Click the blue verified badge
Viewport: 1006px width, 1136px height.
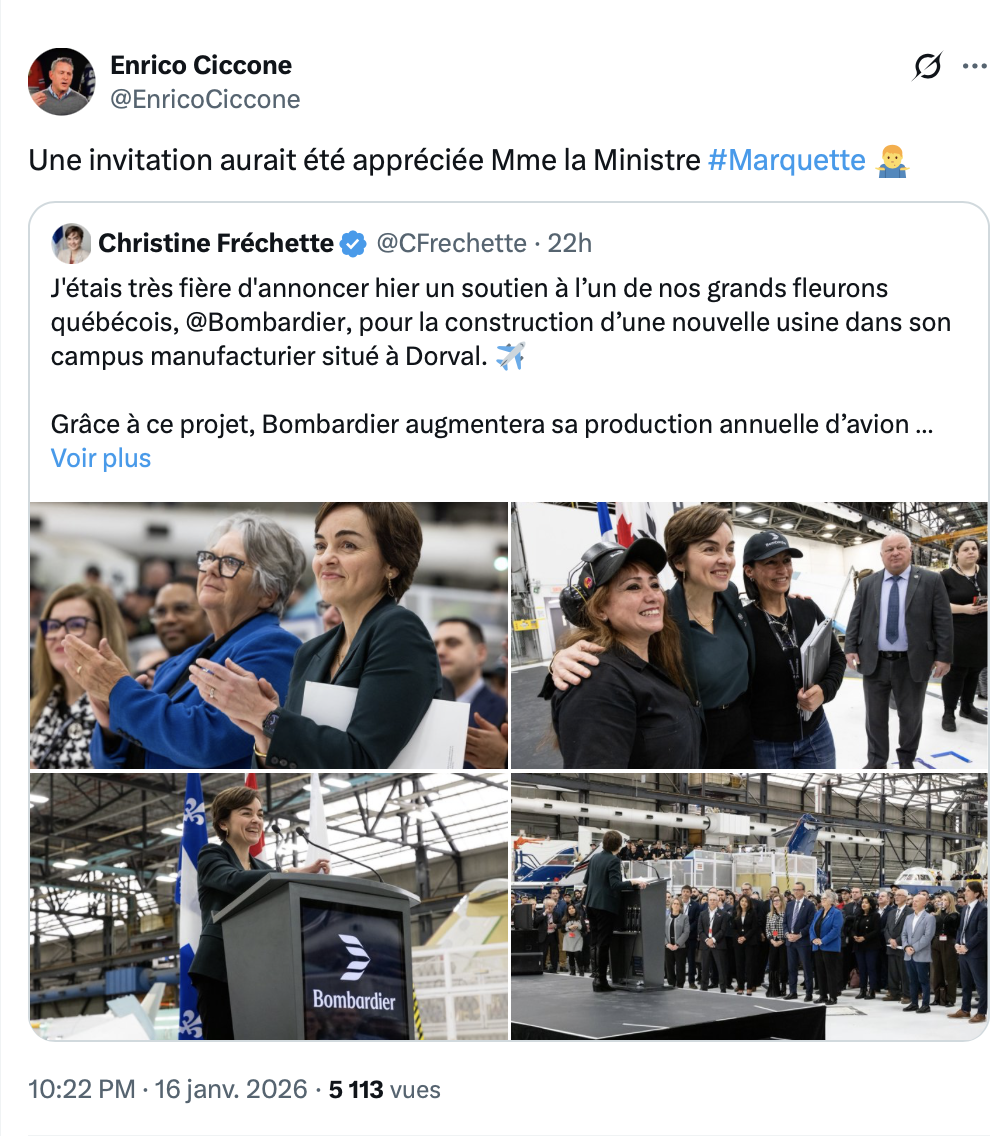(353, 243)
